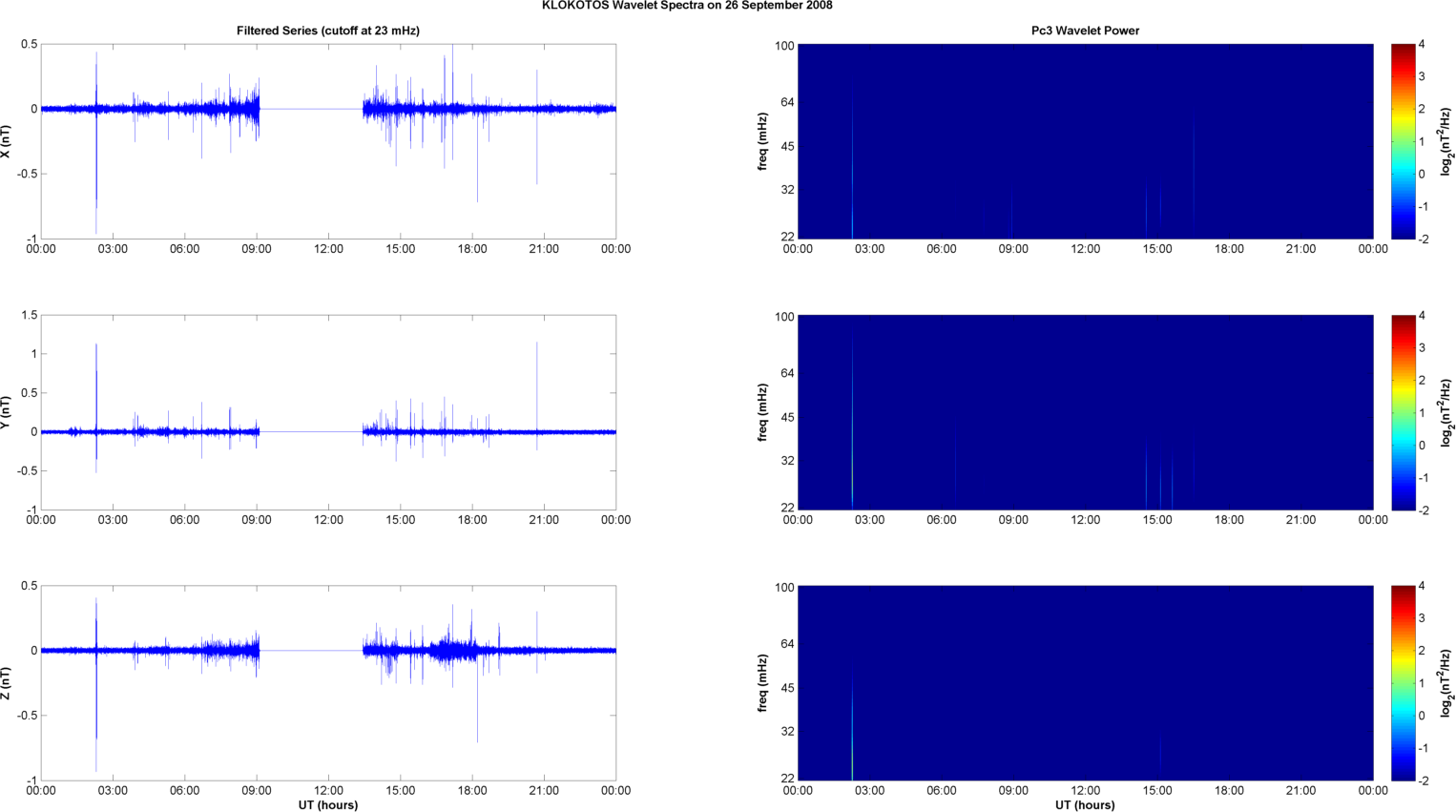Select the 'Pc3 Wavelet Power' heading

coord(1085,31)
